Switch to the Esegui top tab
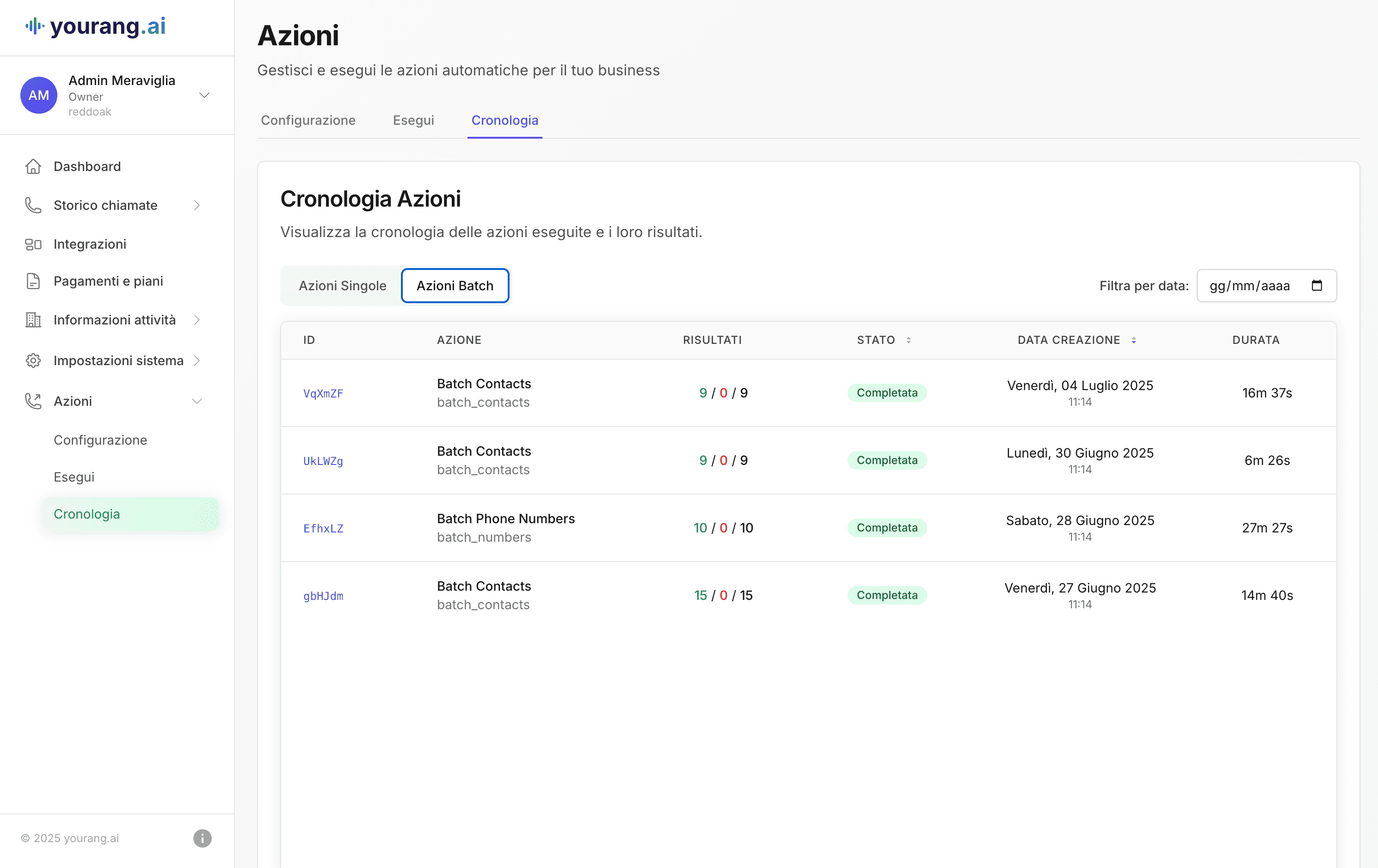 [412, 120]
